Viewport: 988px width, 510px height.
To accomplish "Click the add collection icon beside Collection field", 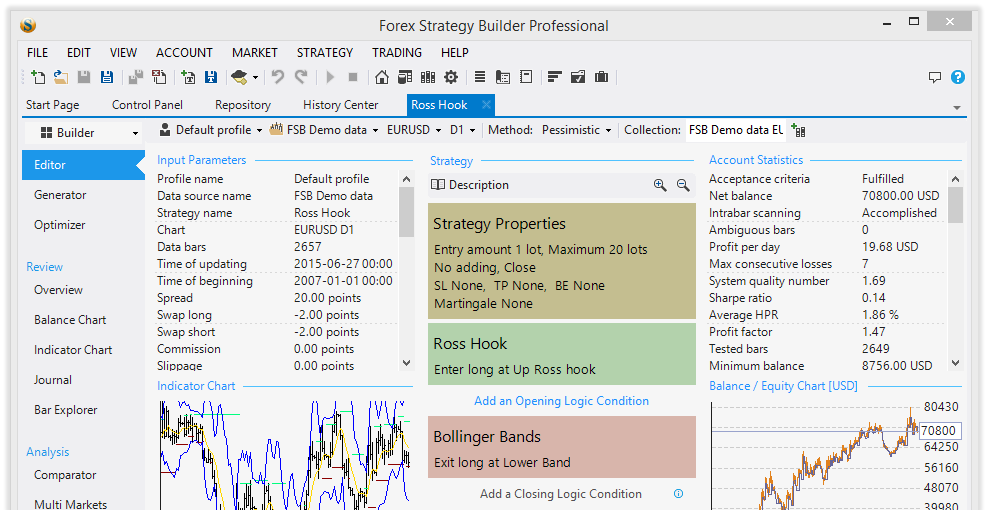I will pyautogui.click(x=798, y=130).
